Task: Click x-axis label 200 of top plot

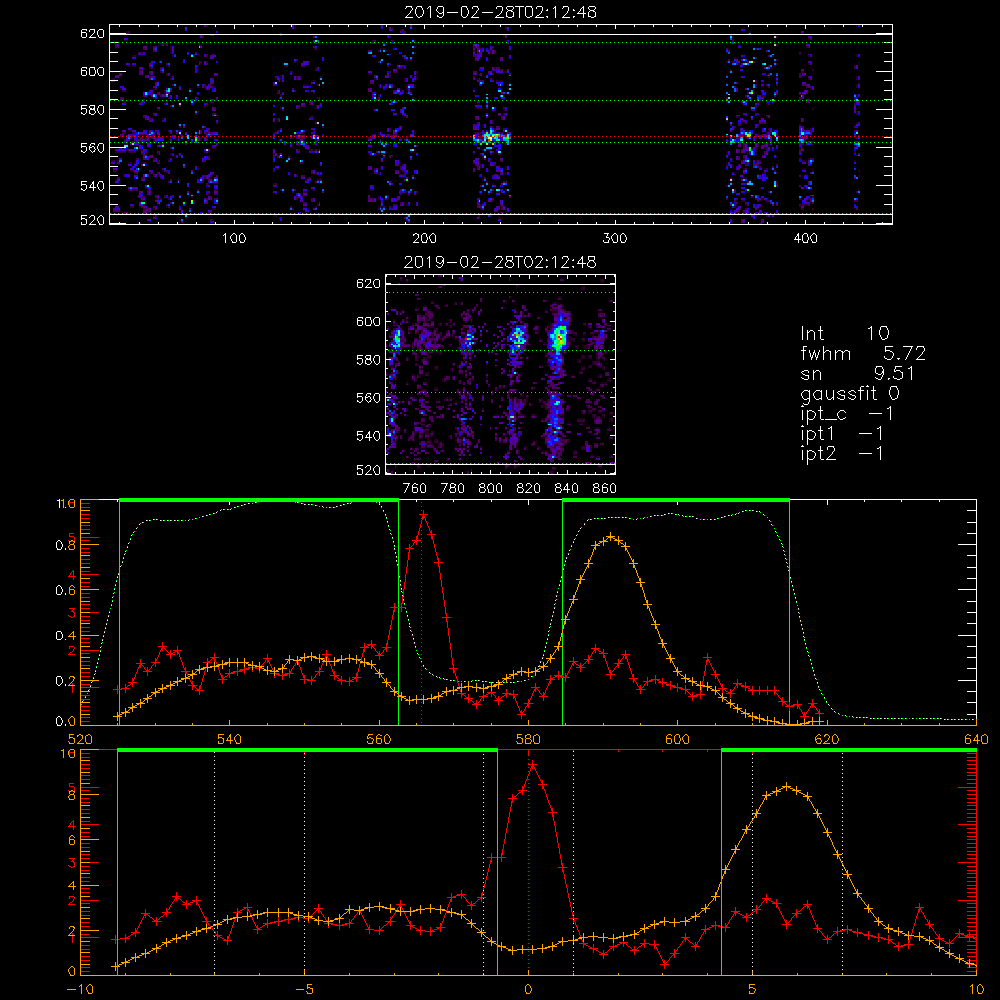Action: click(424, 239)
